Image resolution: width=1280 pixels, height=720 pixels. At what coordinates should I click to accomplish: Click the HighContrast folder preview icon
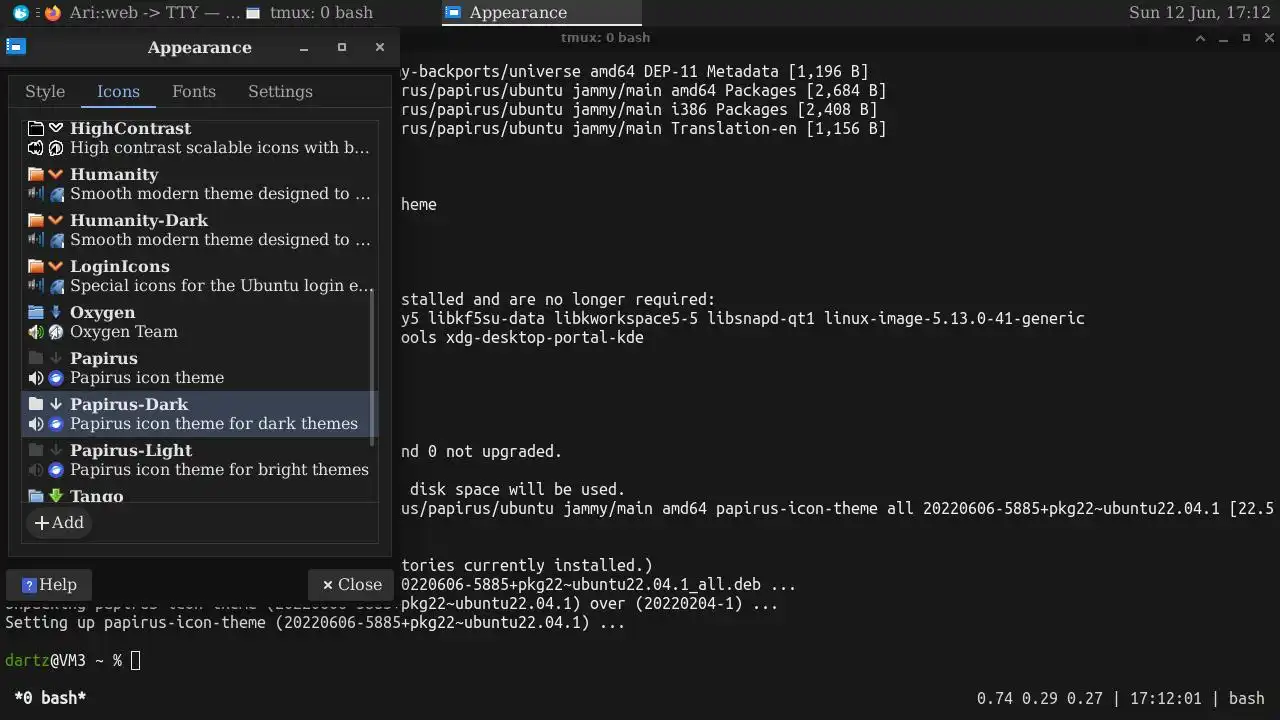pyautogui.click(x=36, y=128)
